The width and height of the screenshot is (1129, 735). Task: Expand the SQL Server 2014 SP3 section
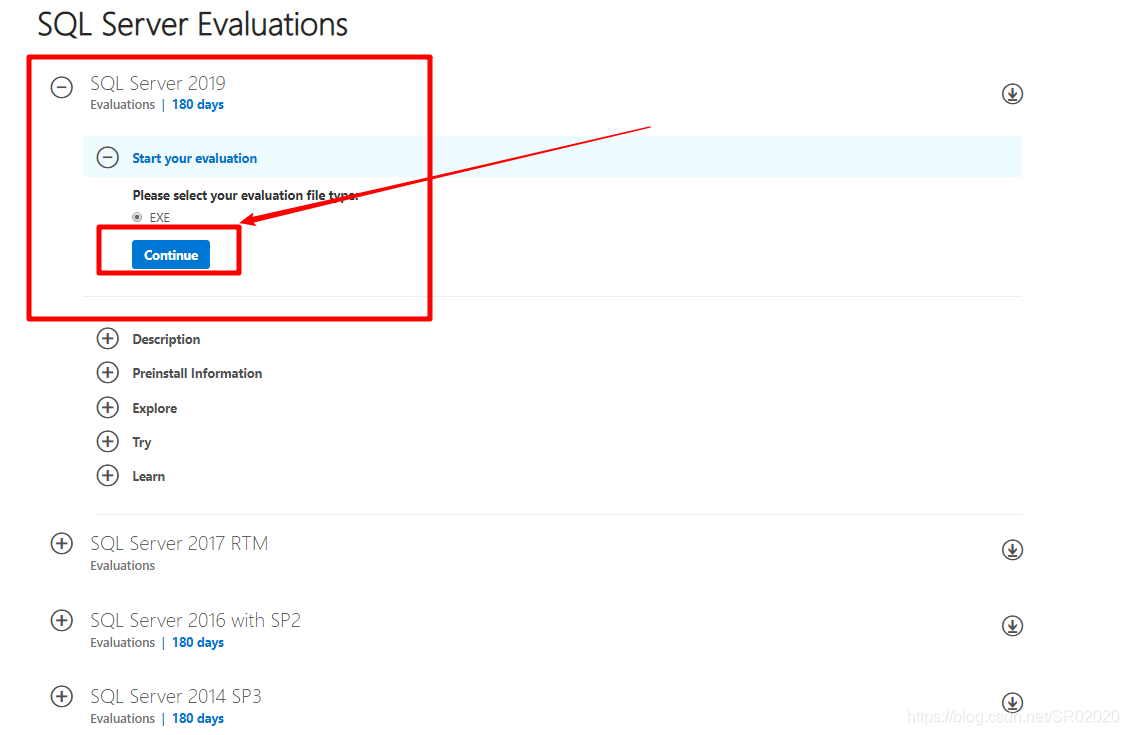[x=62, y=696]
